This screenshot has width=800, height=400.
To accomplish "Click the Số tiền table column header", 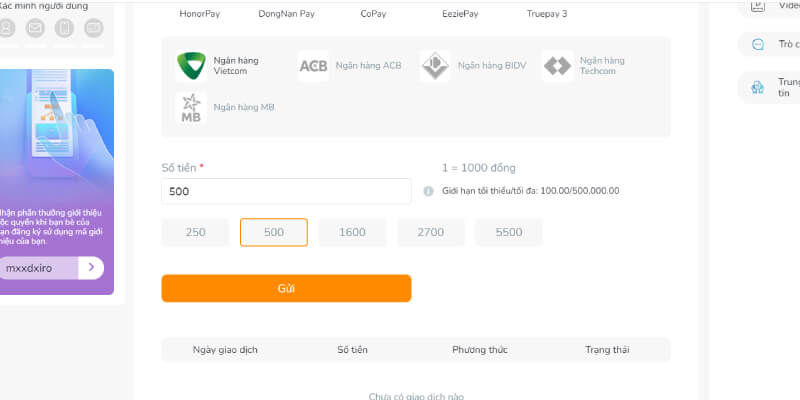I will click(353, 350).
